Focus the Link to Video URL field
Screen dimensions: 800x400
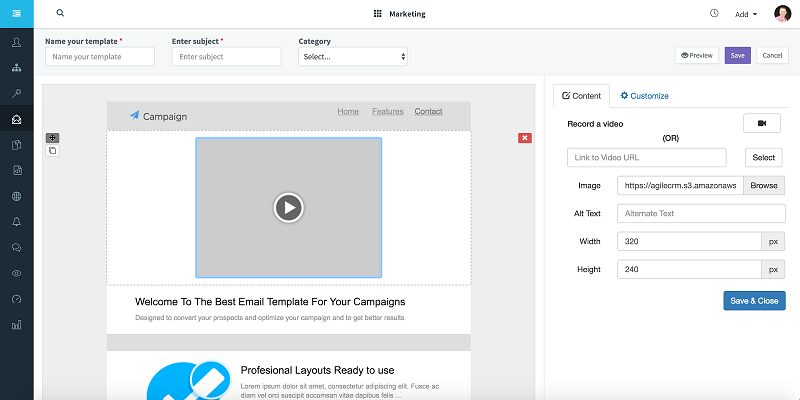click(x=646, y=158)
